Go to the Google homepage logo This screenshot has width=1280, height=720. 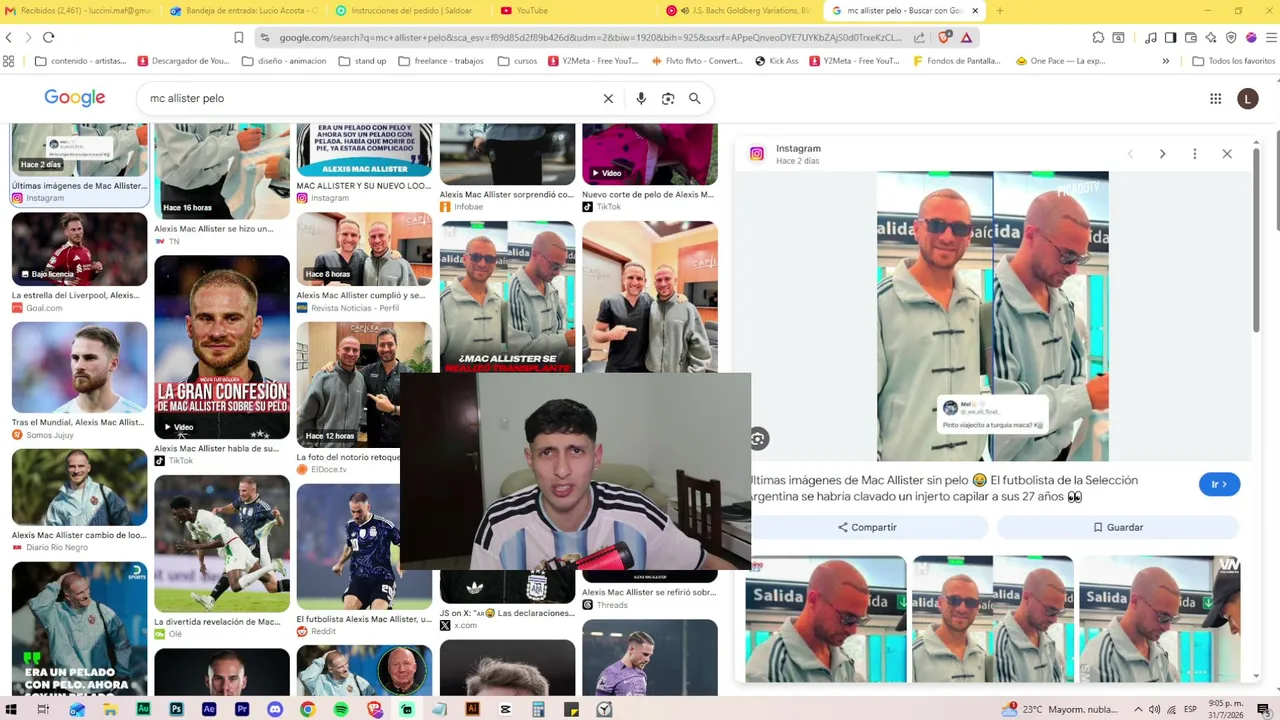(75, 98)
